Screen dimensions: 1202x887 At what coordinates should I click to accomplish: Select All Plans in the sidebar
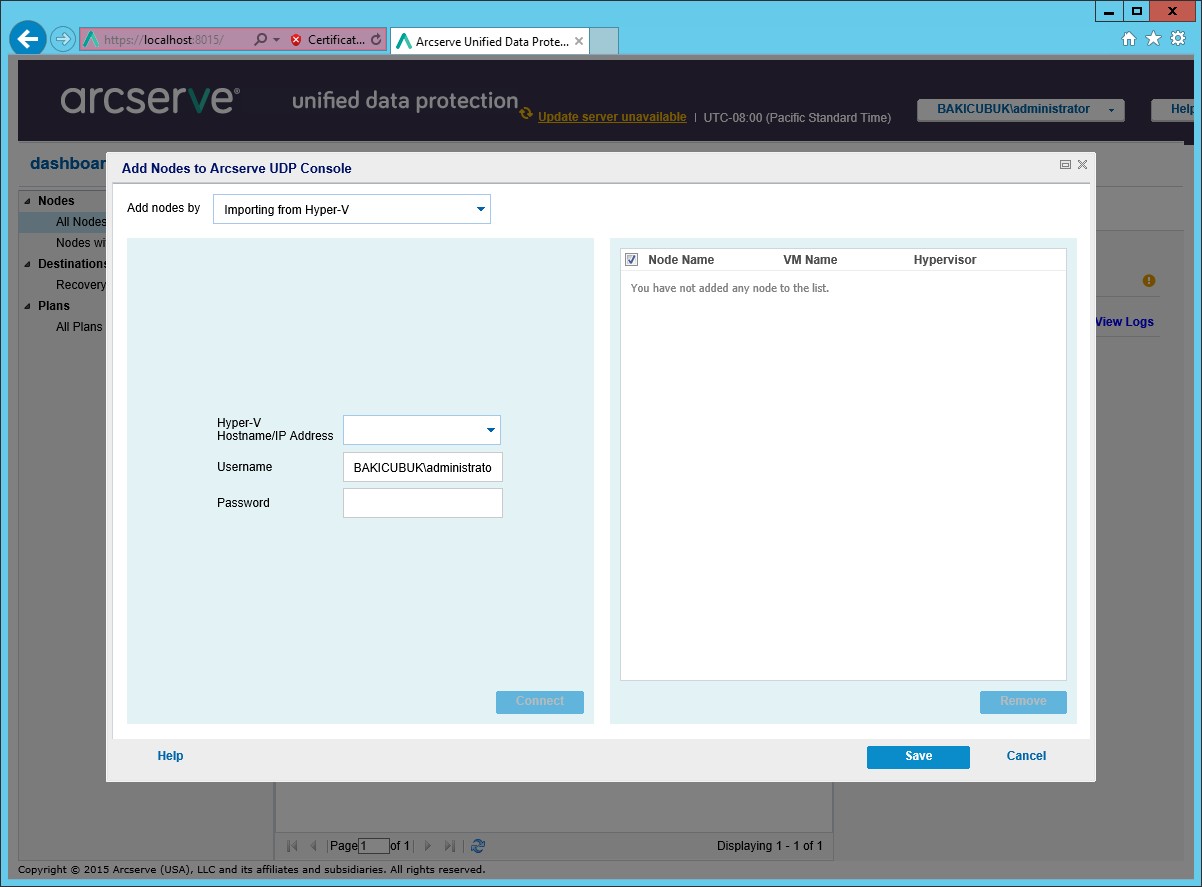point(79,327)
